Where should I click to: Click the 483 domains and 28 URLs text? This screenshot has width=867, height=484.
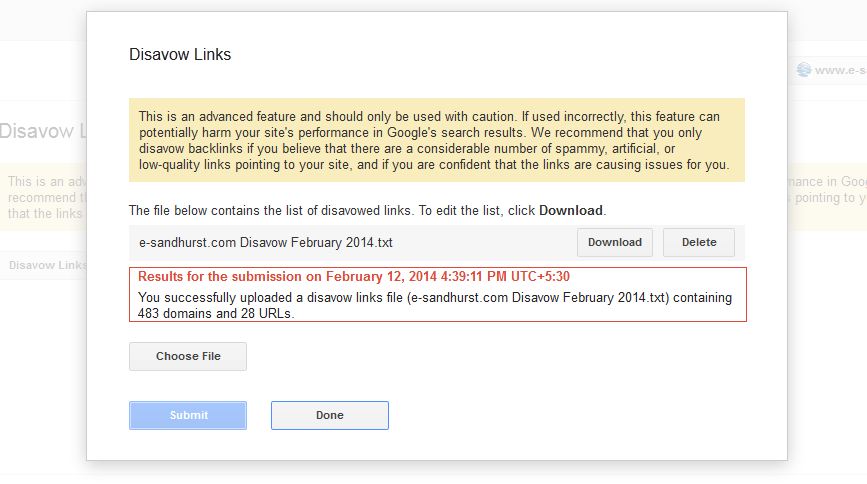[216, 314]
